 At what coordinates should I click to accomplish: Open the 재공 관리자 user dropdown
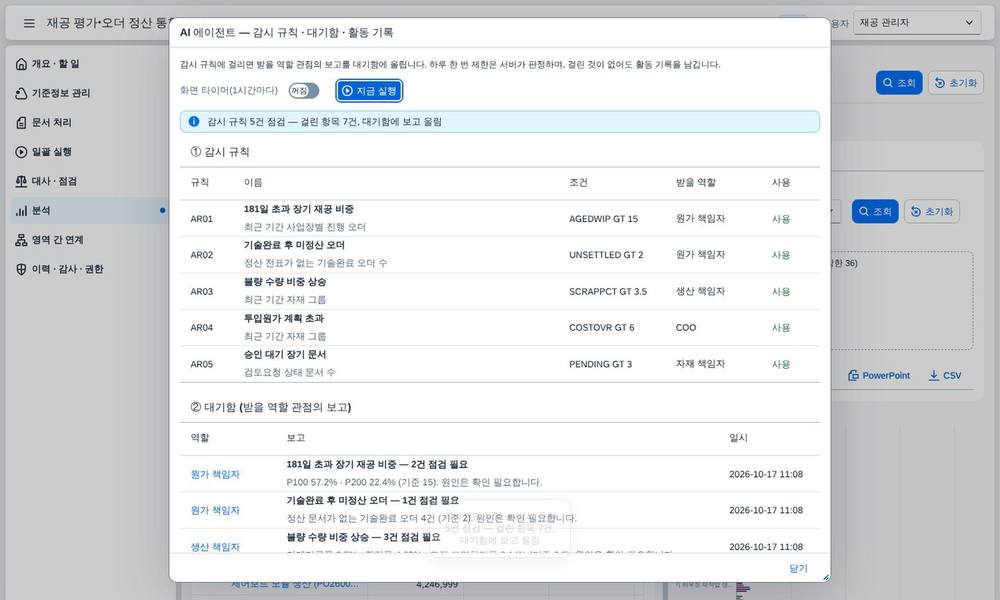click(917, 23)
